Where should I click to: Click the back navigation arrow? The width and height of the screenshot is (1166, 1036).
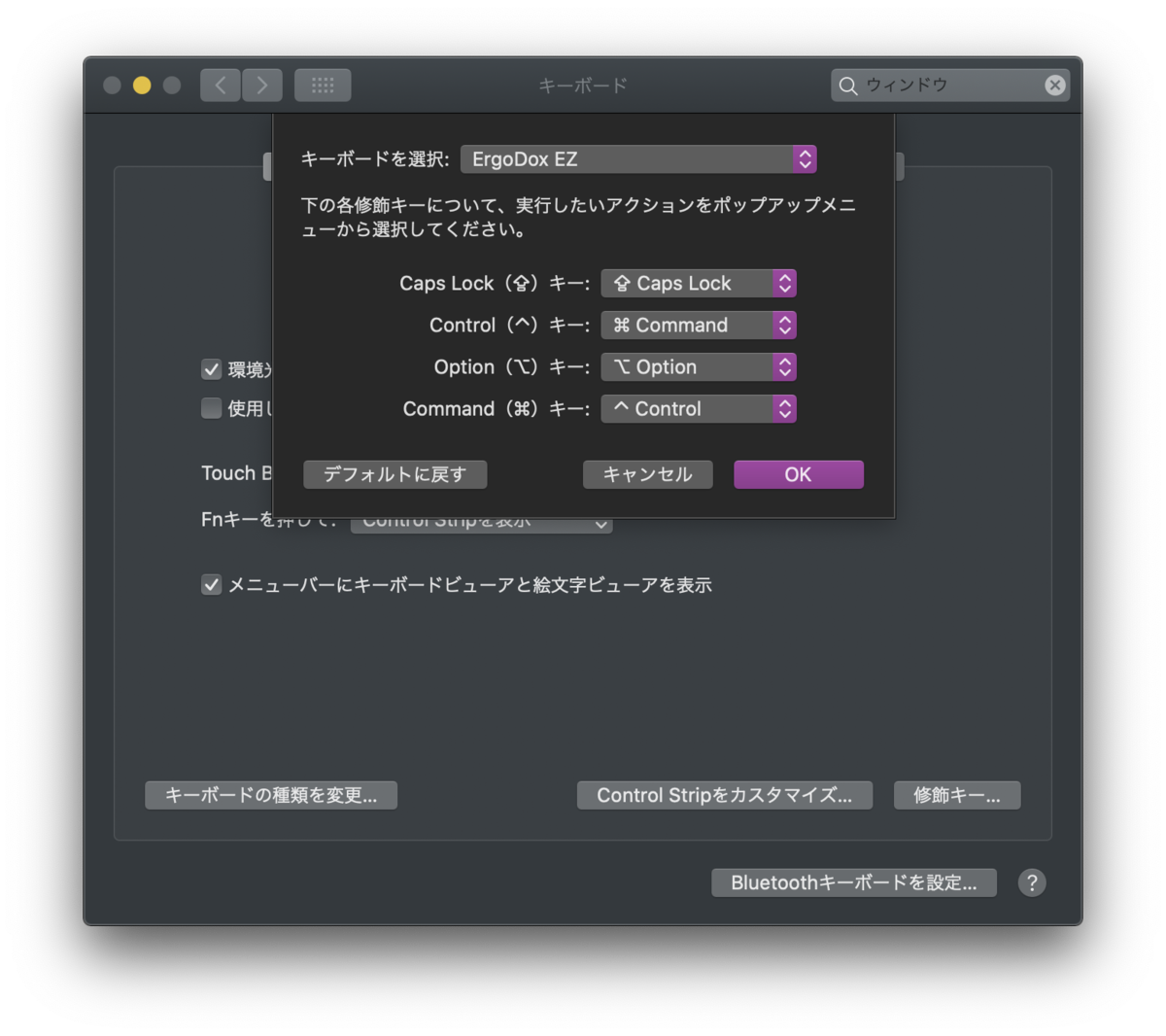tap(220, 85)
